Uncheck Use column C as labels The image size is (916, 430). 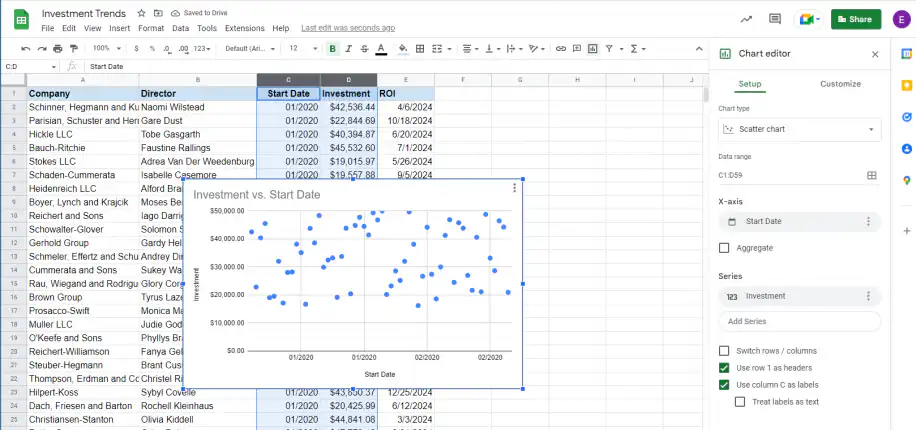coord(724,384)
